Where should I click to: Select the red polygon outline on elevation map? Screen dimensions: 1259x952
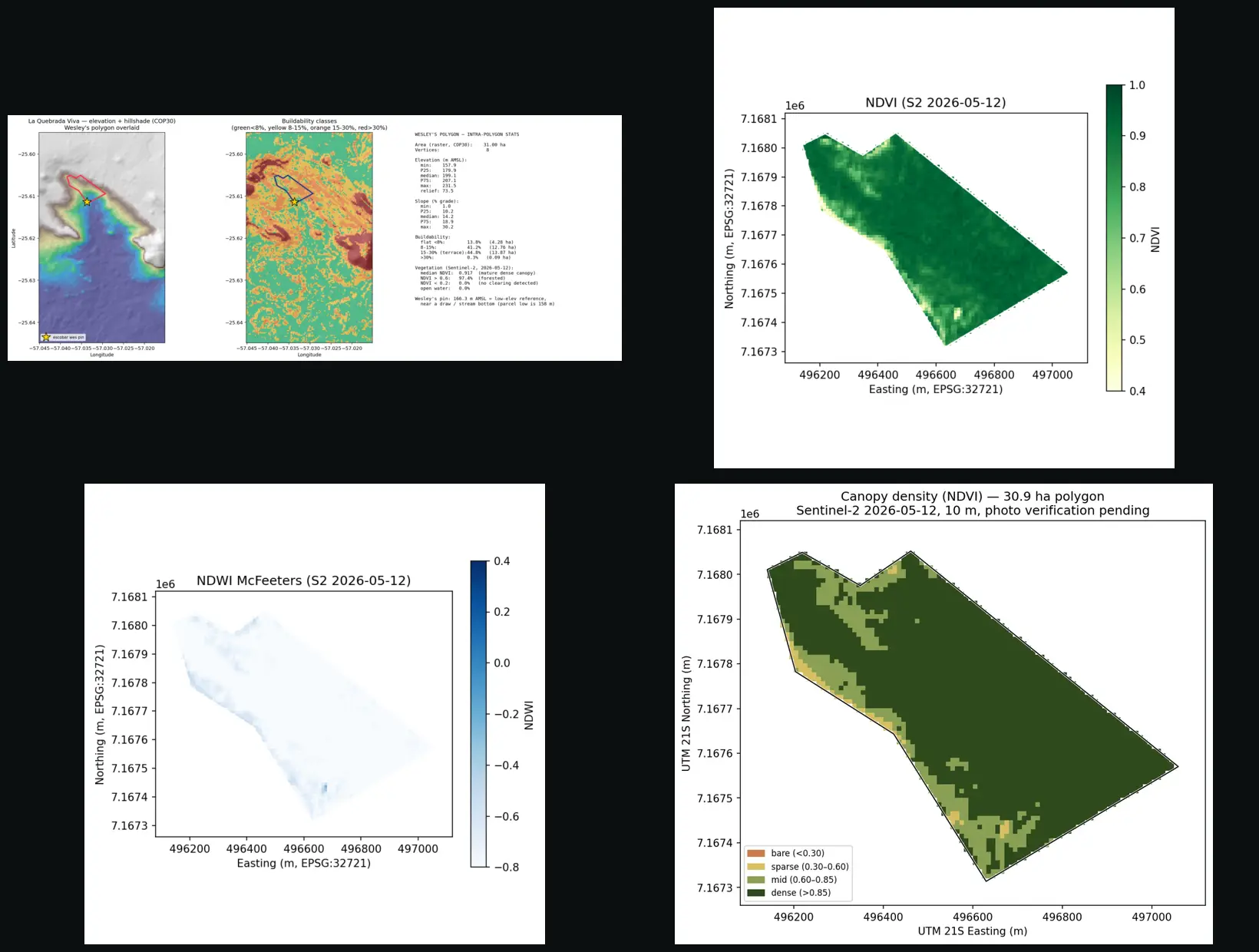click(x=84, y=188)
